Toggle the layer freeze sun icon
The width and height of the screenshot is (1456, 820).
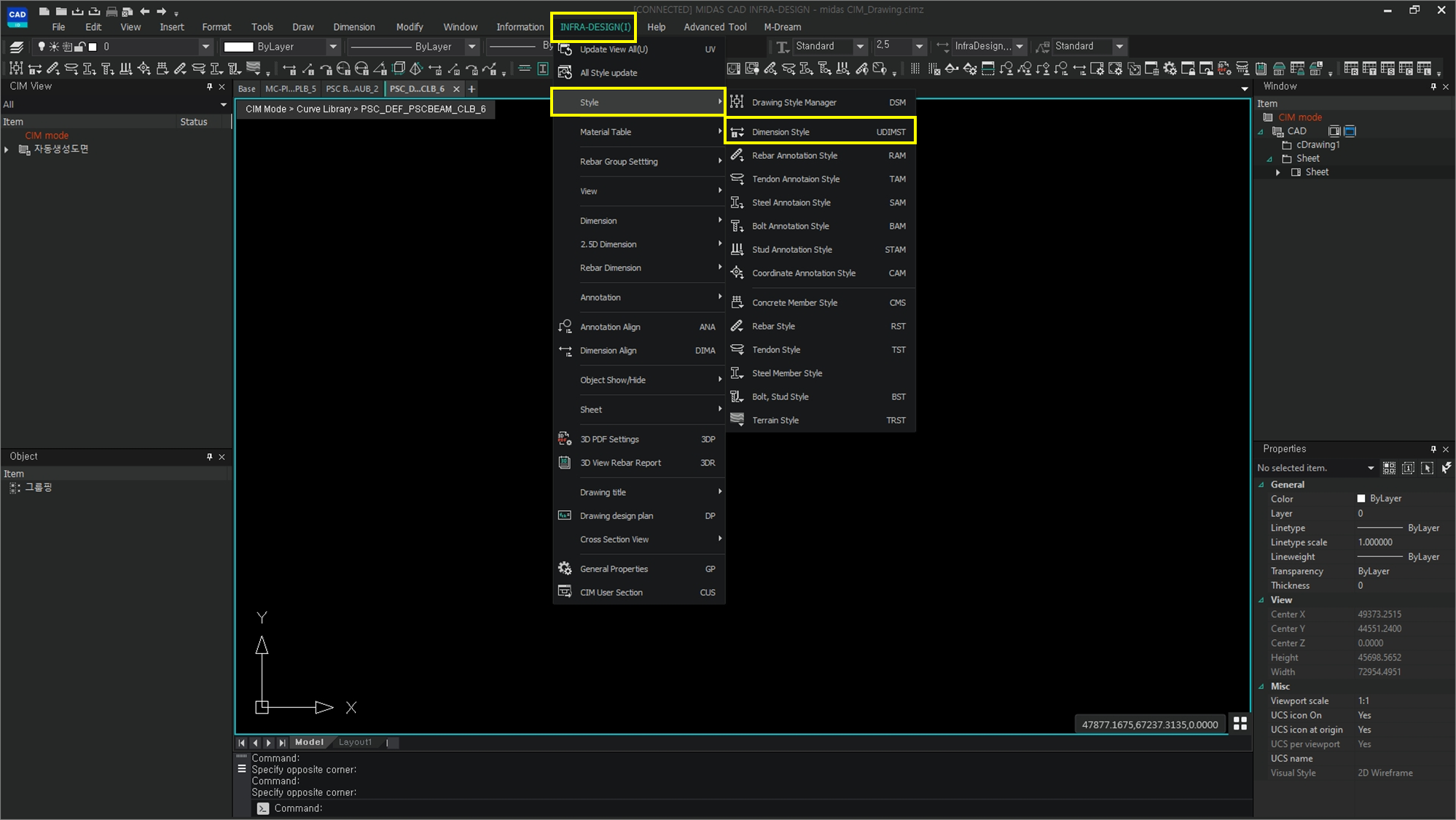coord(54,47)
